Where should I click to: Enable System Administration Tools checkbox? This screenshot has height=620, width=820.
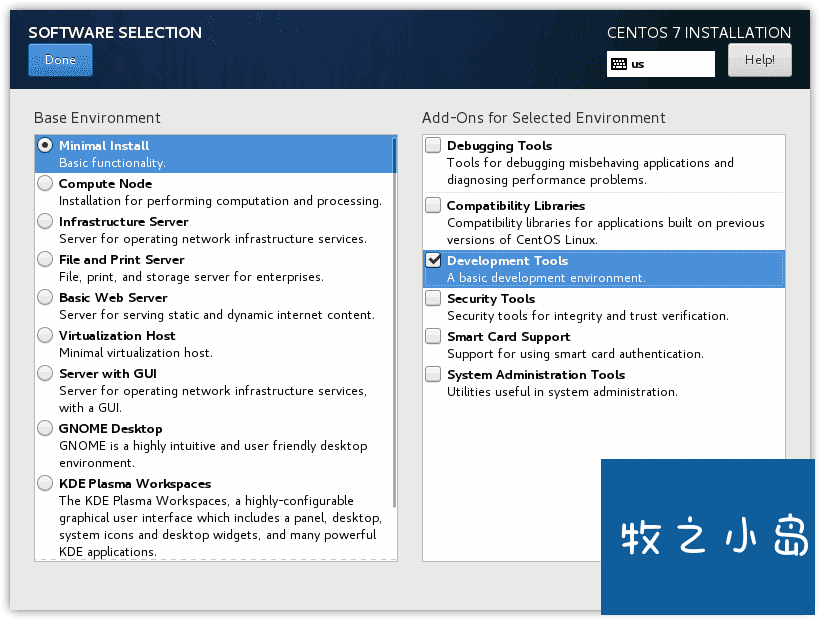coord(433,374)
